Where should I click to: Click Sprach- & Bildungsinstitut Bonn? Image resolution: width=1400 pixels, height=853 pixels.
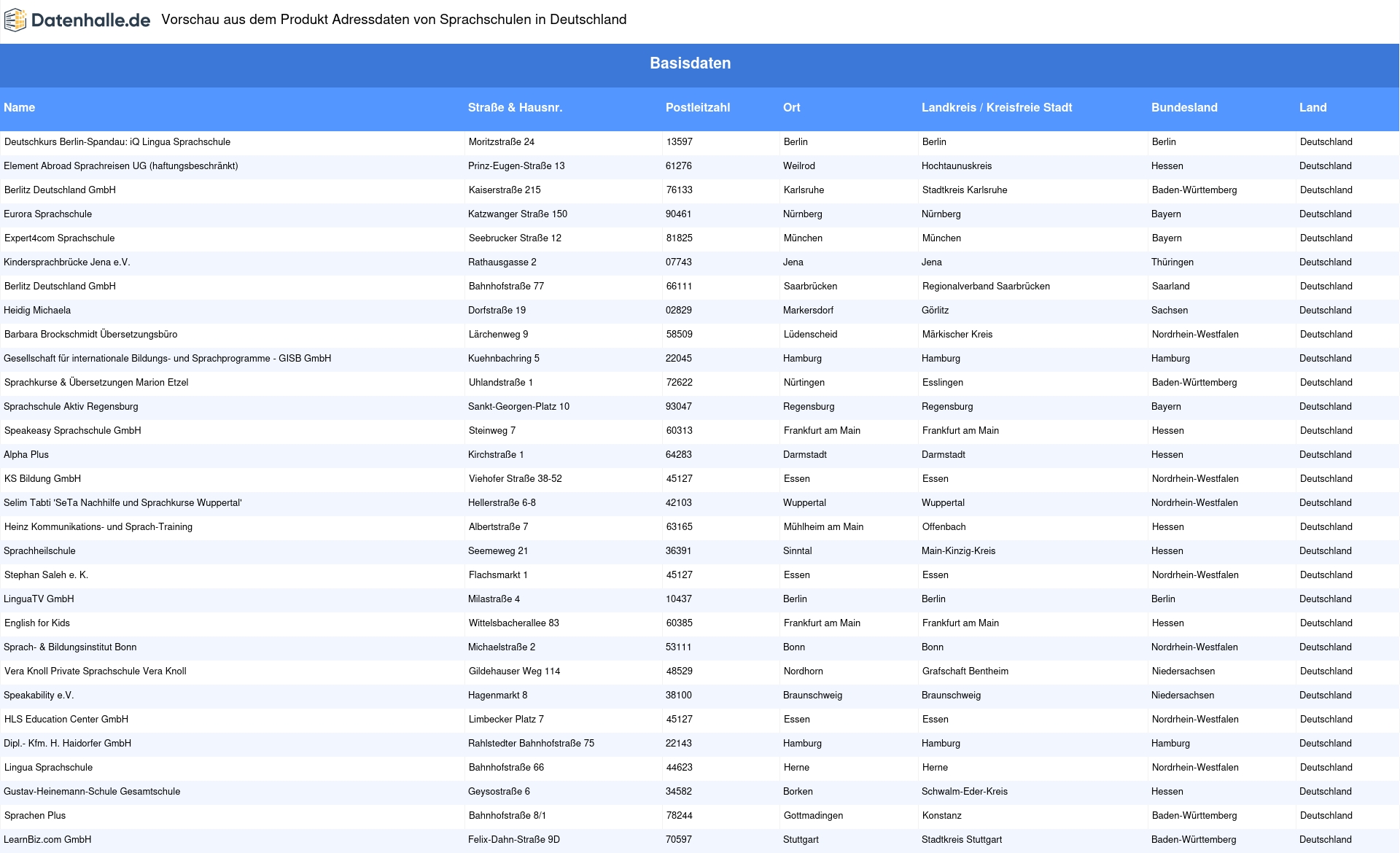click(x=70, y=647)
